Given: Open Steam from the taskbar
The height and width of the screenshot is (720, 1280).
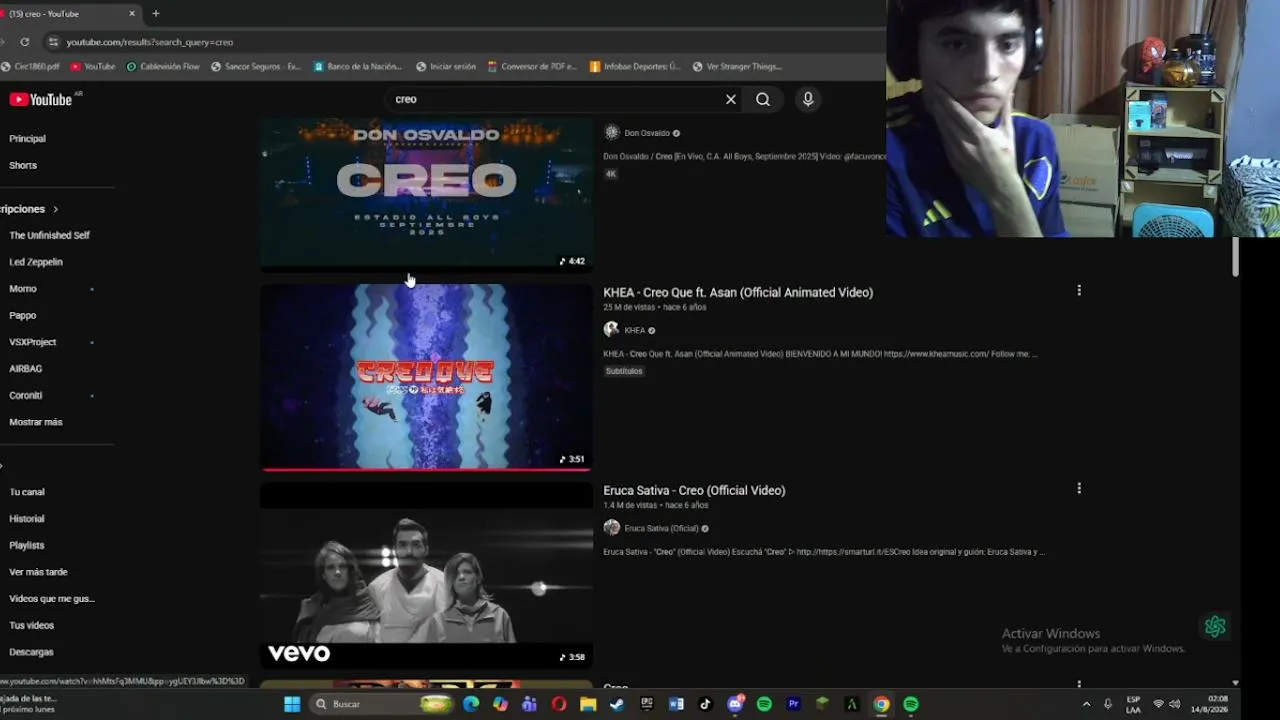Looking at the screenshot, I should [617, 704].
